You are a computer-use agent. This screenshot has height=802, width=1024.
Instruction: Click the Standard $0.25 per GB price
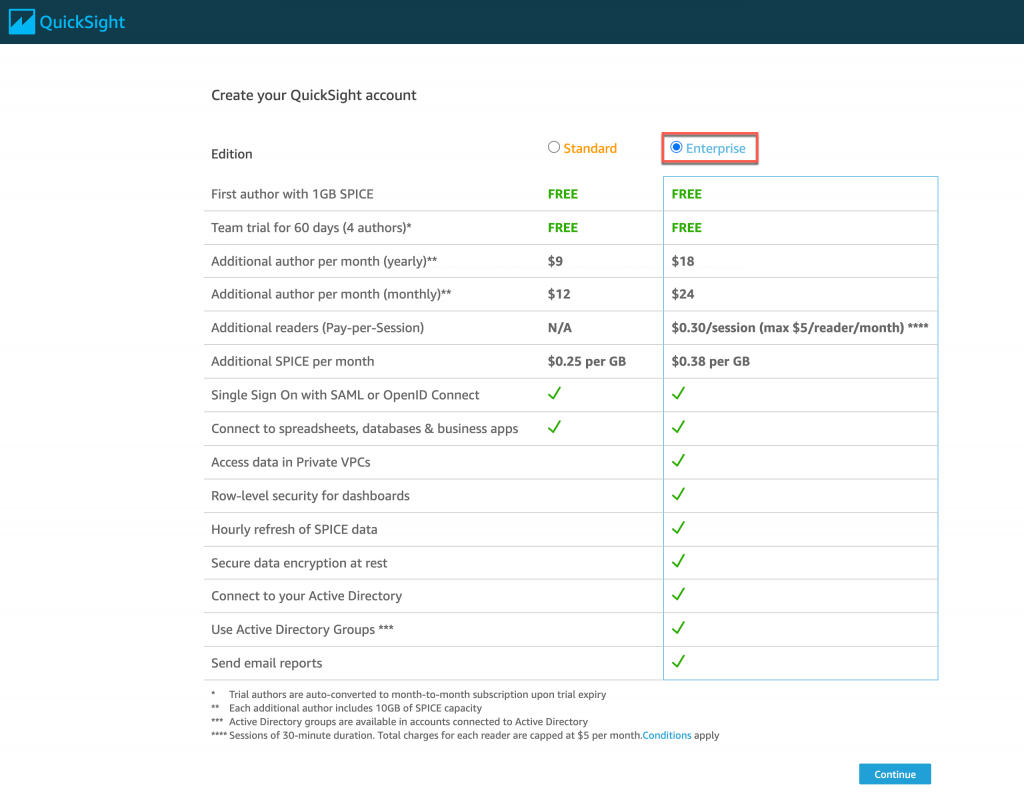pyautogui.click(x=586, y=361)
